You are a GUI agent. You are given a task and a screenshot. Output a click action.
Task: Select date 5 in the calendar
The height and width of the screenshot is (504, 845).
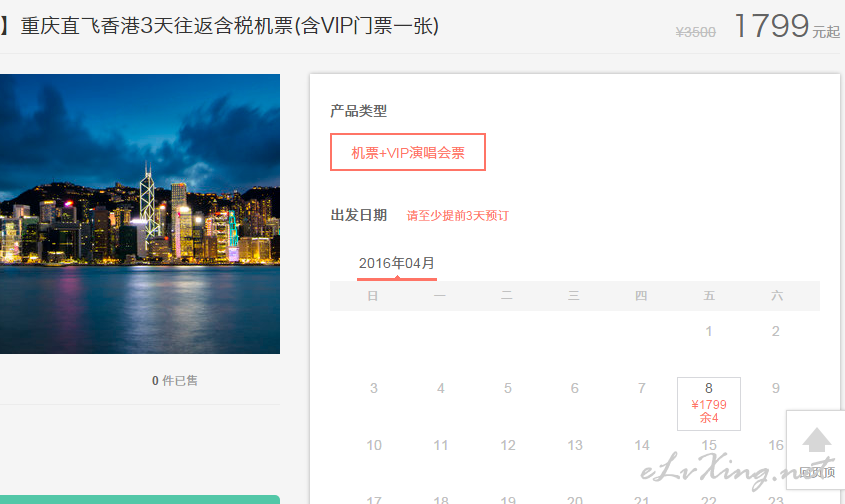click(x=508, y=388)
